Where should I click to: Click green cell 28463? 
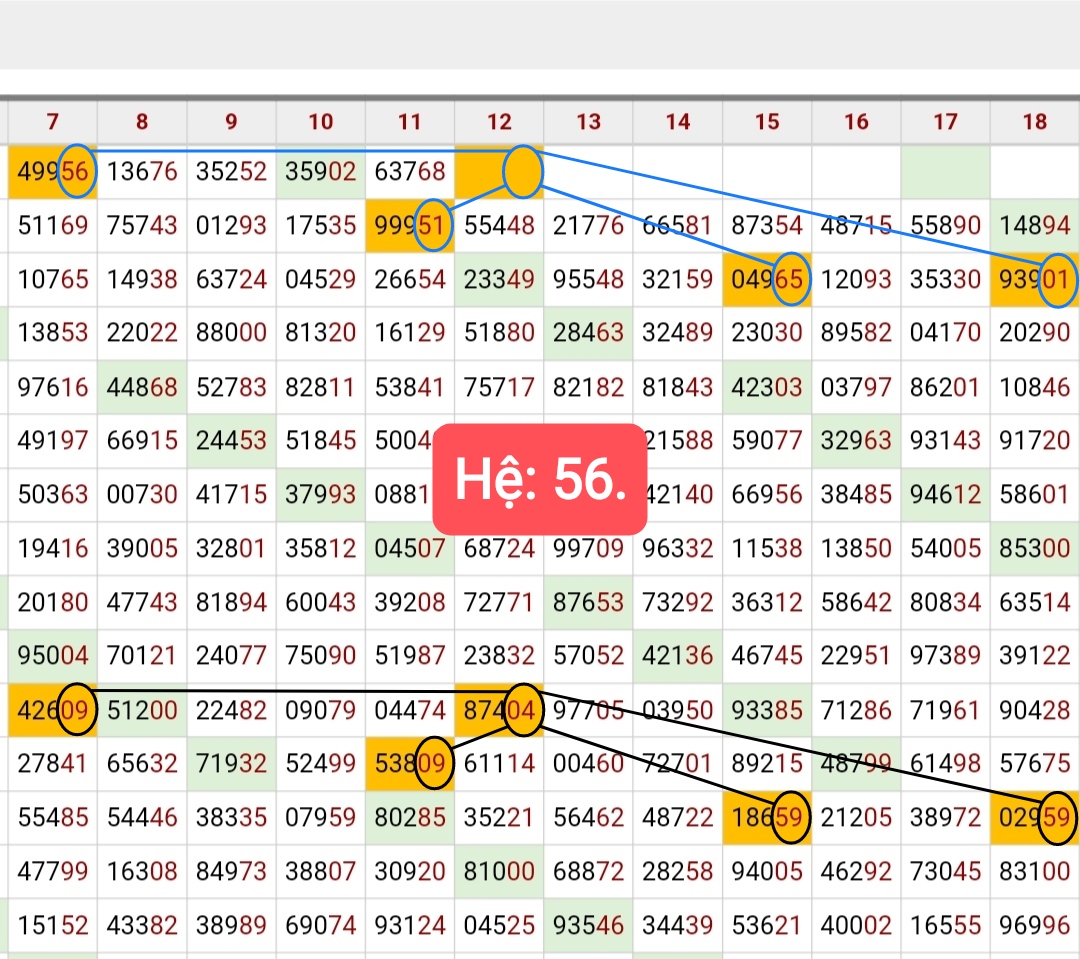[x=588, y=333]
